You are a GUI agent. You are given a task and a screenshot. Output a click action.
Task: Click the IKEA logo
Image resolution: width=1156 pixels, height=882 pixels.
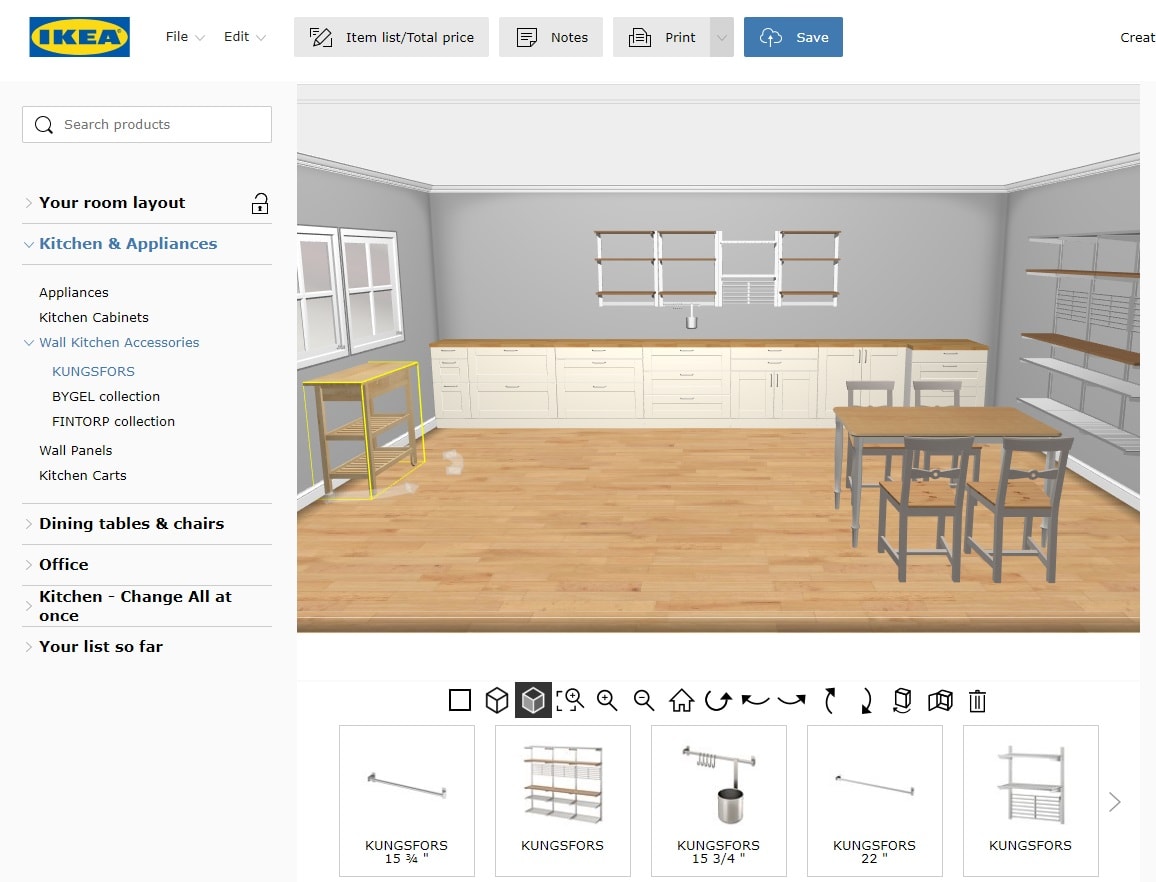pyautogui.click(x=80, y=37)
